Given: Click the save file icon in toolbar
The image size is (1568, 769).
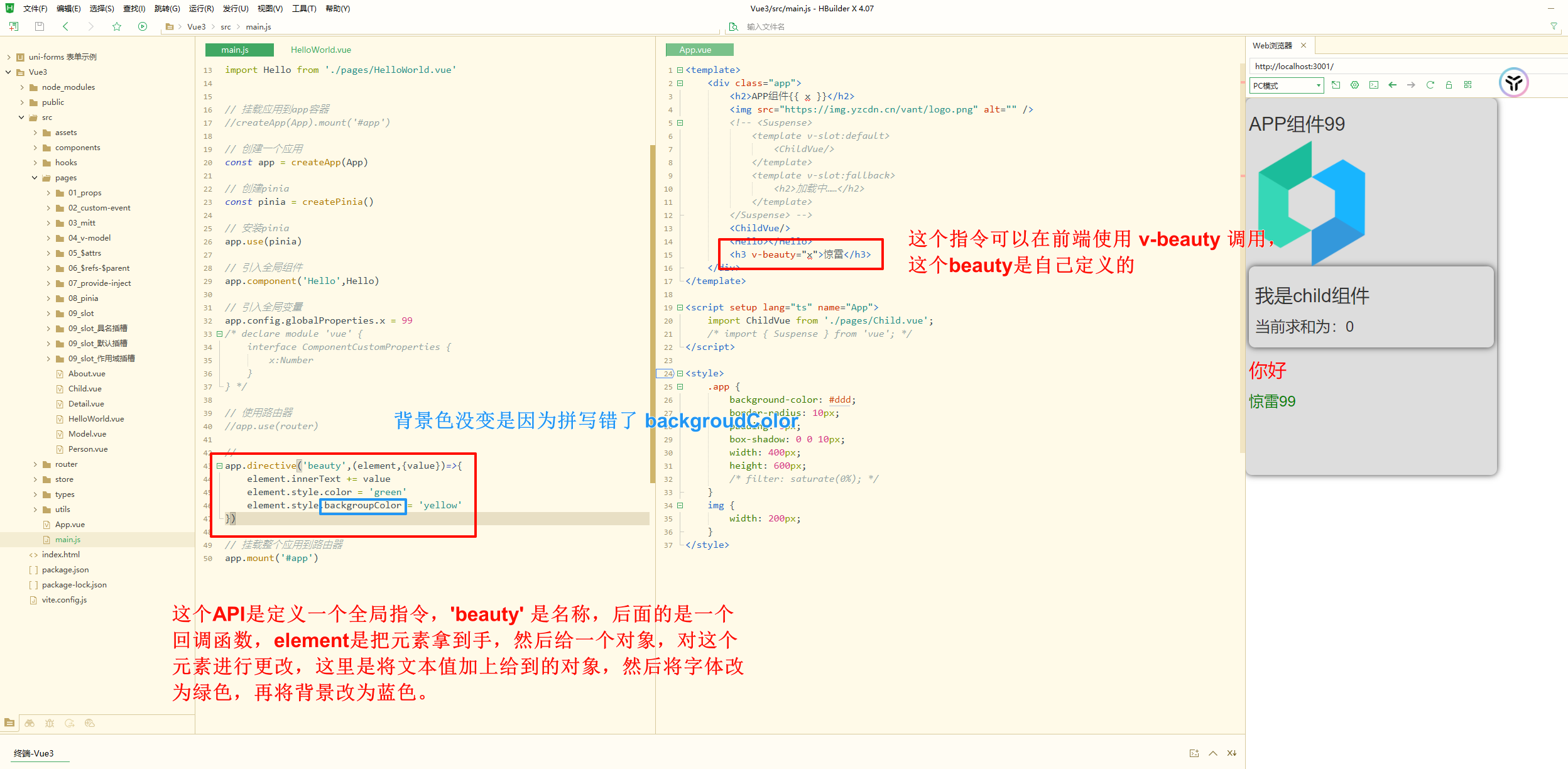Looking at the screenshot, I should click(x=40, y=26).
